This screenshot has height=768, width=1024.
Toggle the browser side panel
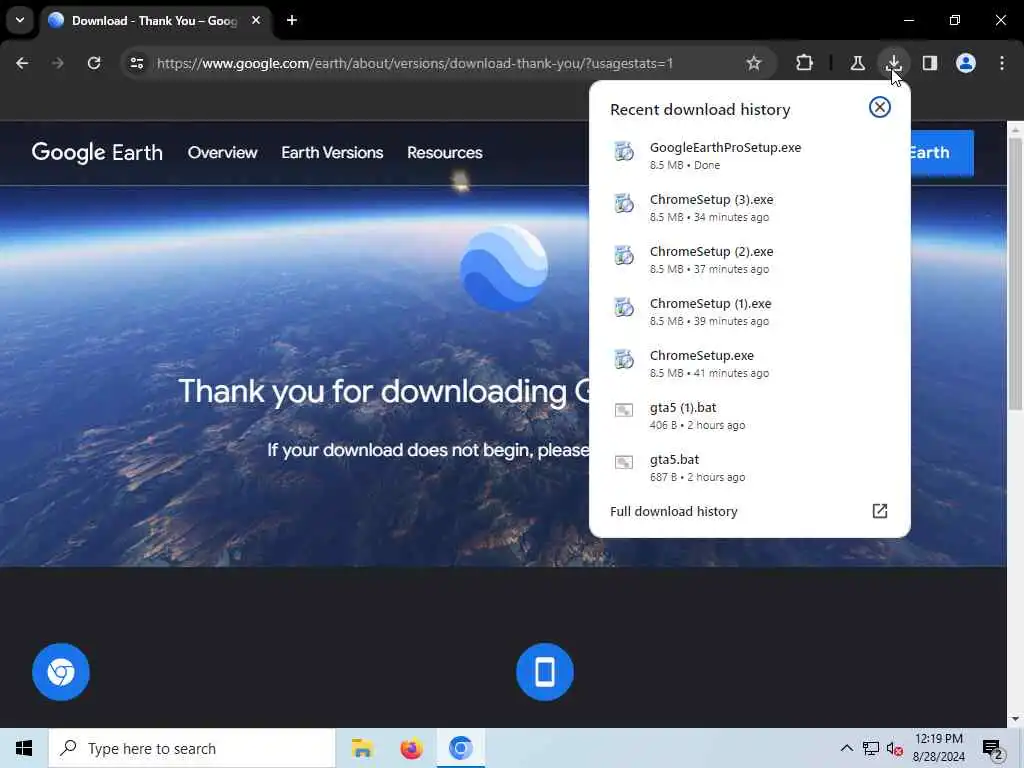tap(930, 63)
